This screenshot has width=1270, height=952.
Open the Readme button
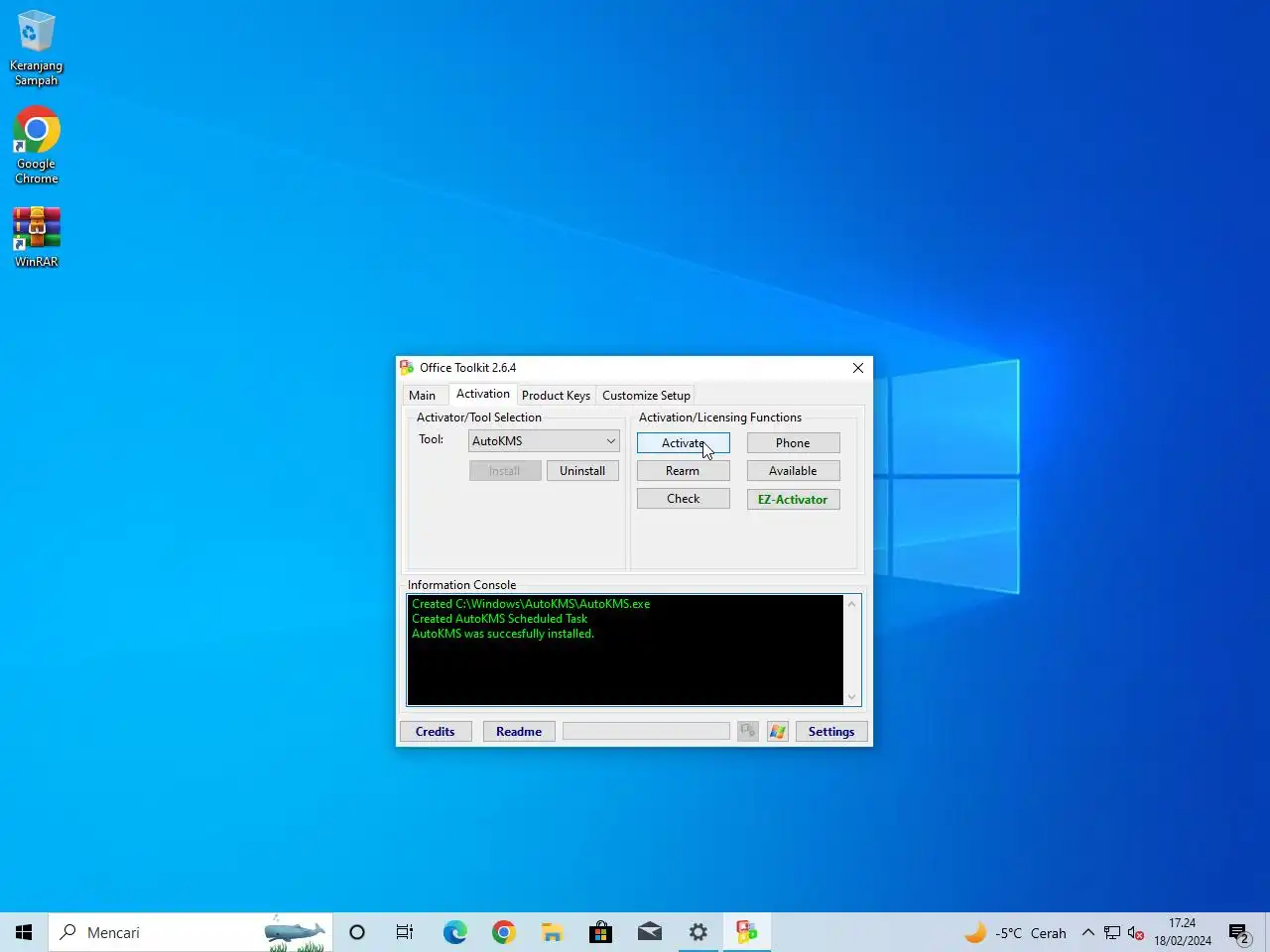(x=519, y=732)
